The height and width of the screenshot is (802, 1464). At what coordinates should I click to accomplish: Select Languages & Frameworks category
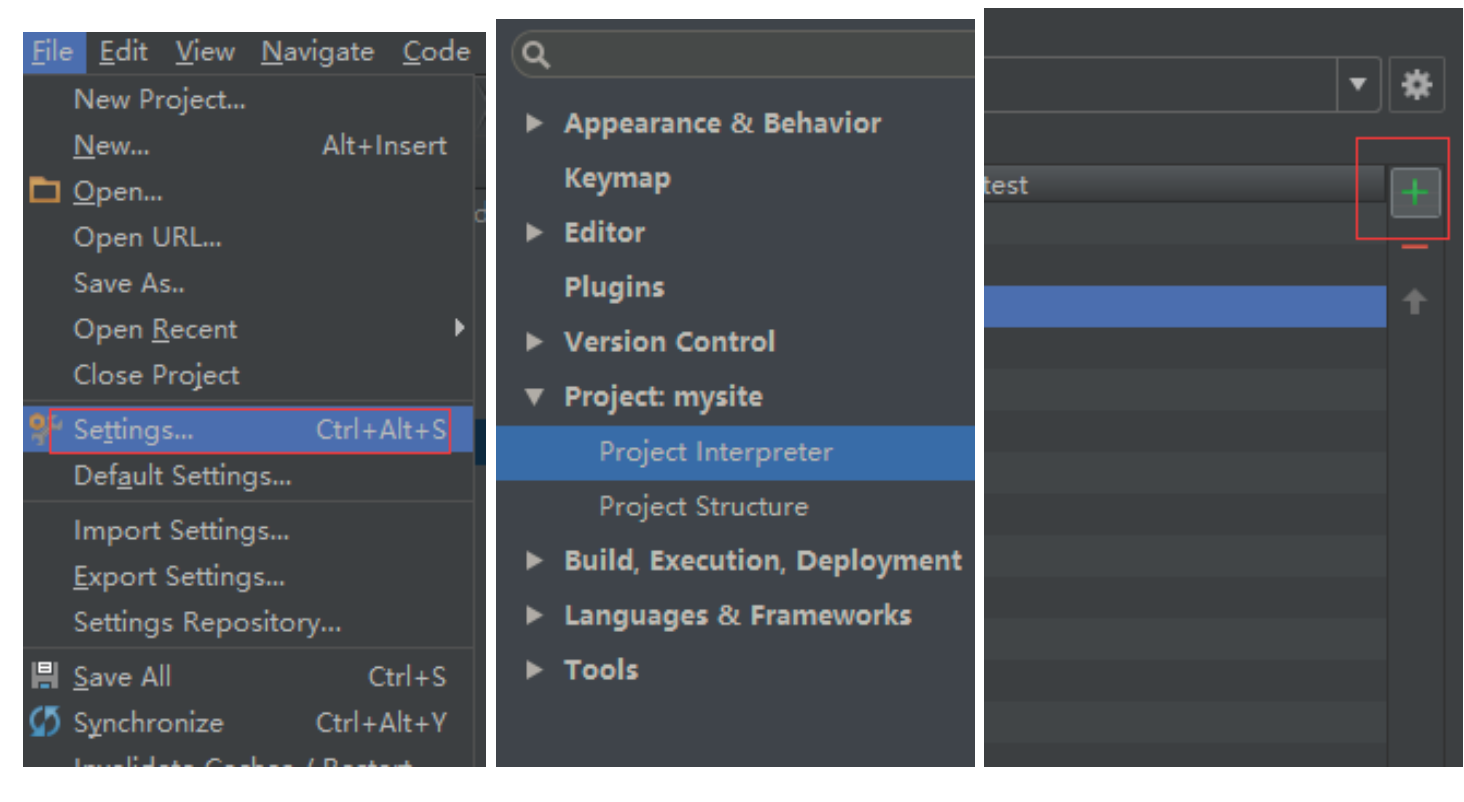(737, 616)
